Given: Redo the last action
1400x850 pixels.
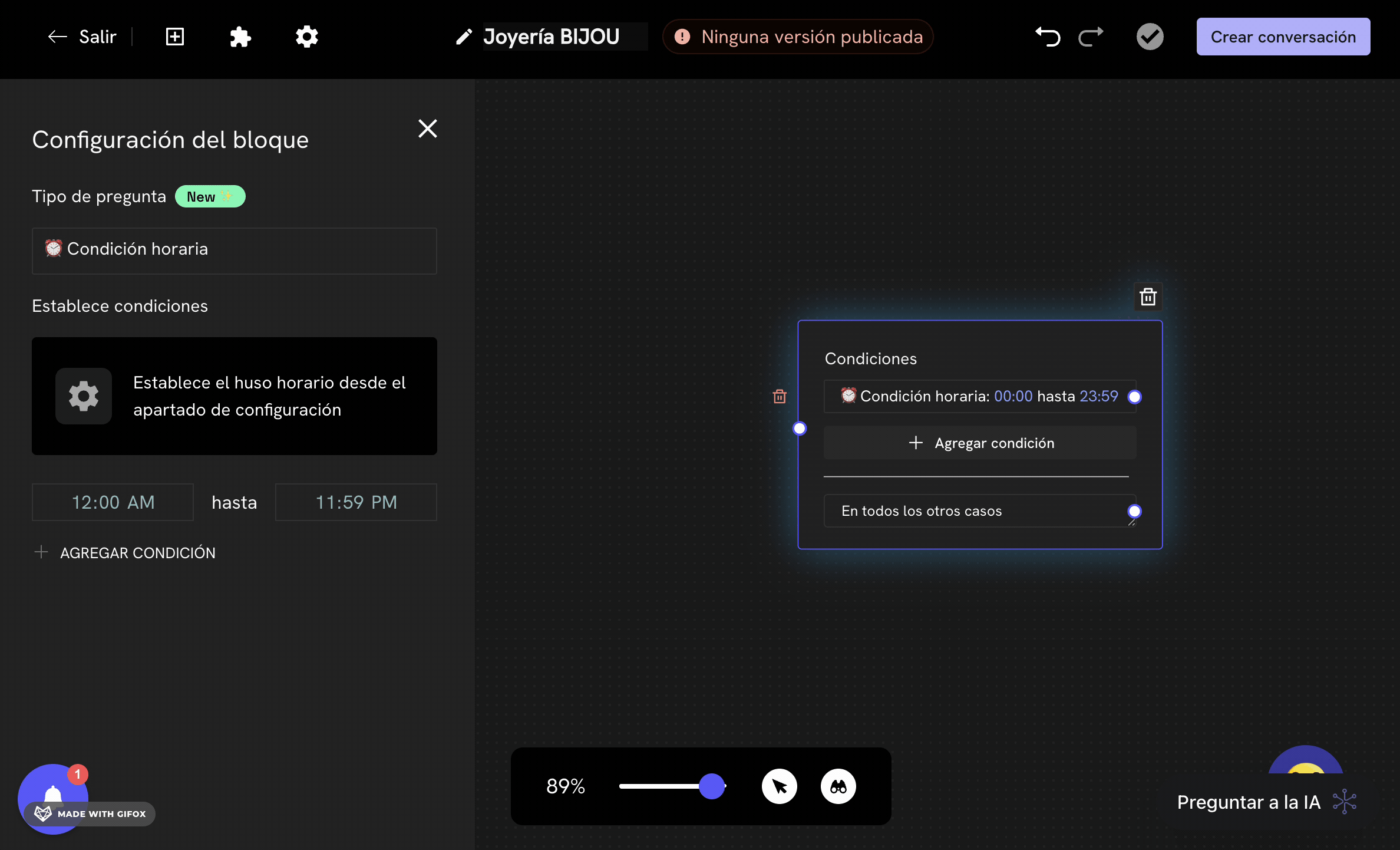Looking at the screenshot, I should 1090,37.
